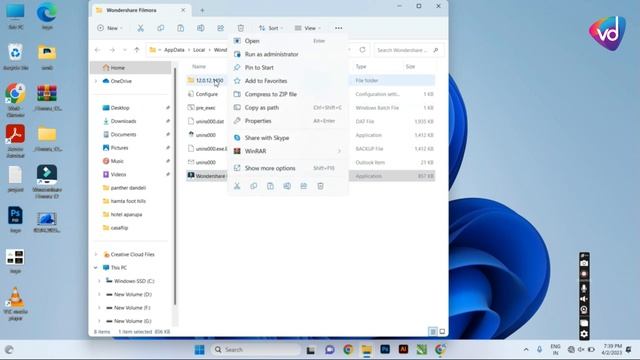Select Home in the navigation pane
Viewport: 640px width, 360px height.
pos(131,68)
